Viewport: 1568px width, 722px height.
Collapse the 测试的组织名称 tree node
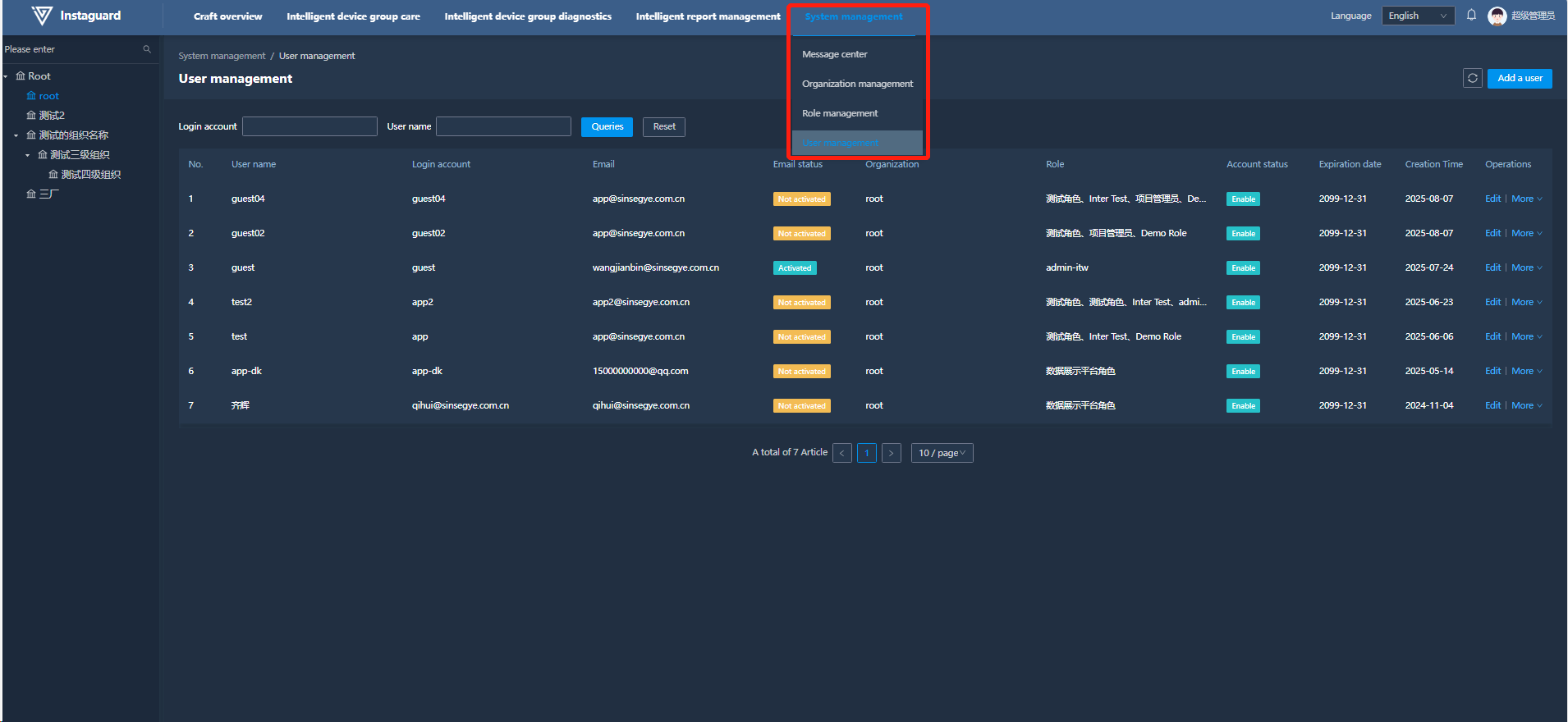(x=16, y=135)
